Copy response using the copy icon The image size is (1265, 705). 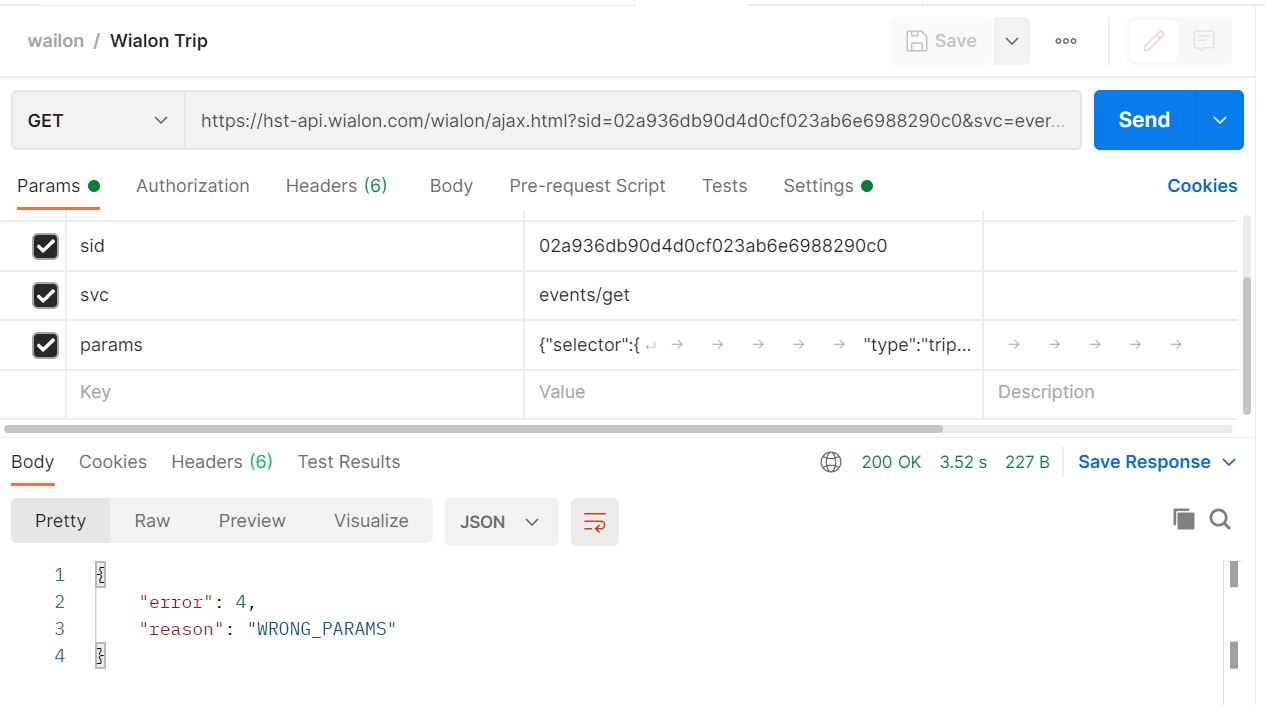[x=1184, y=518]
